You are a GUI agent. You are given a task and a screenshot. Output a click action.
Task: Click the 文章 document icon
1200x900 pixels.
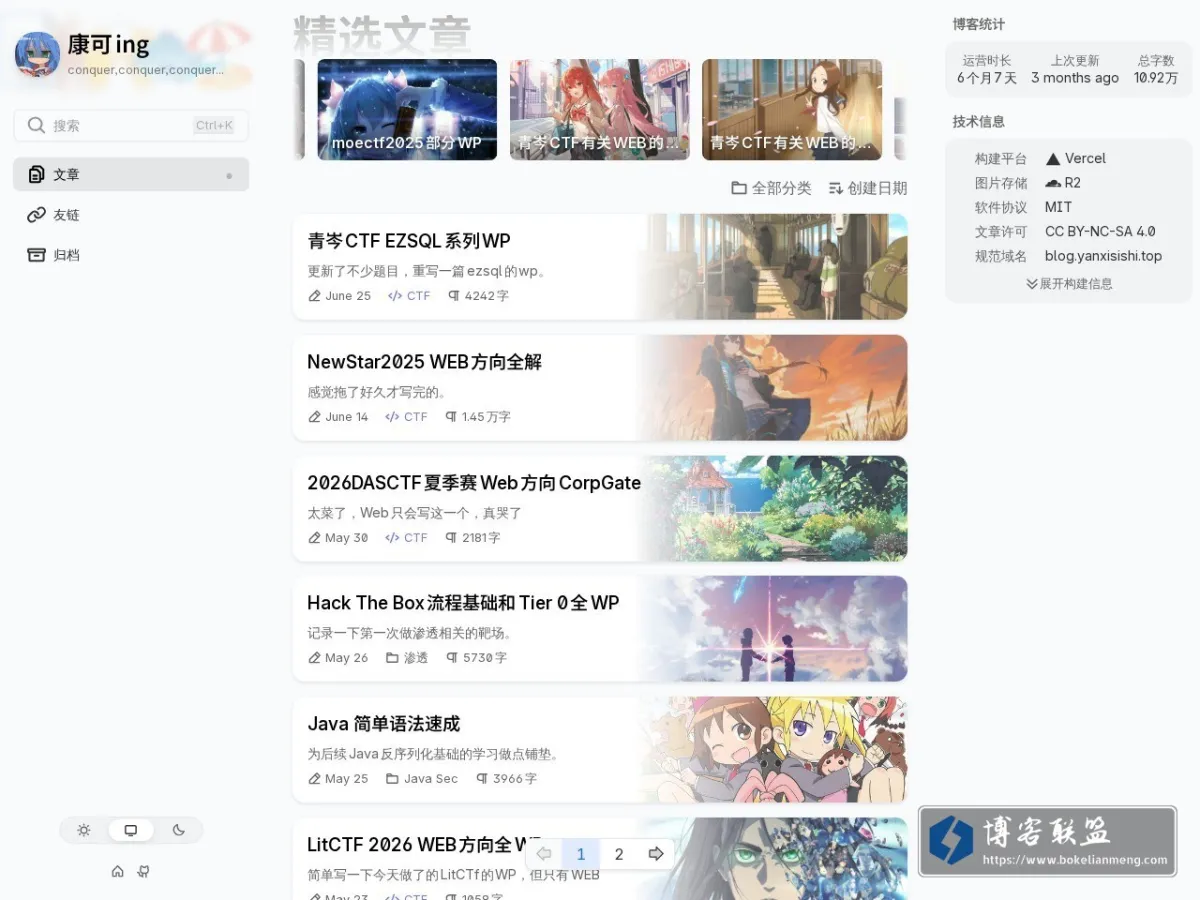pos(37,174)
